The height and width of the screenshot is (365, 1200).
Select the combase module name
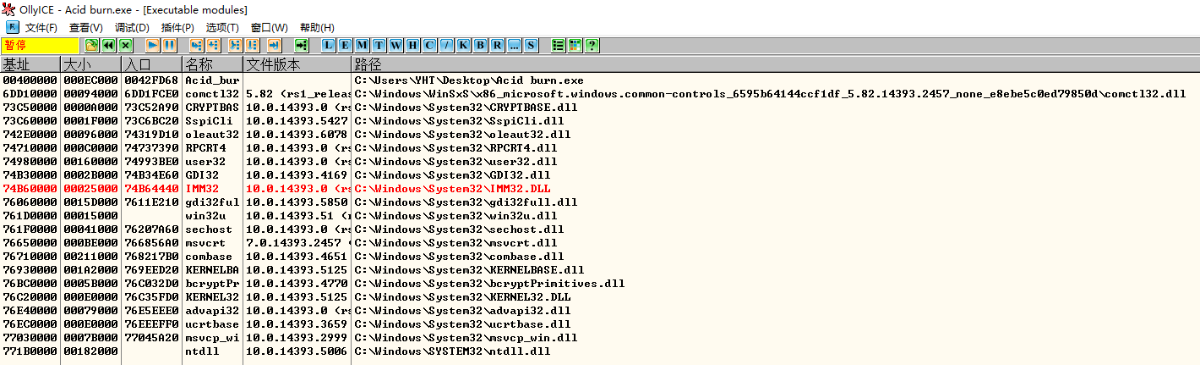[x=209, y=255]
